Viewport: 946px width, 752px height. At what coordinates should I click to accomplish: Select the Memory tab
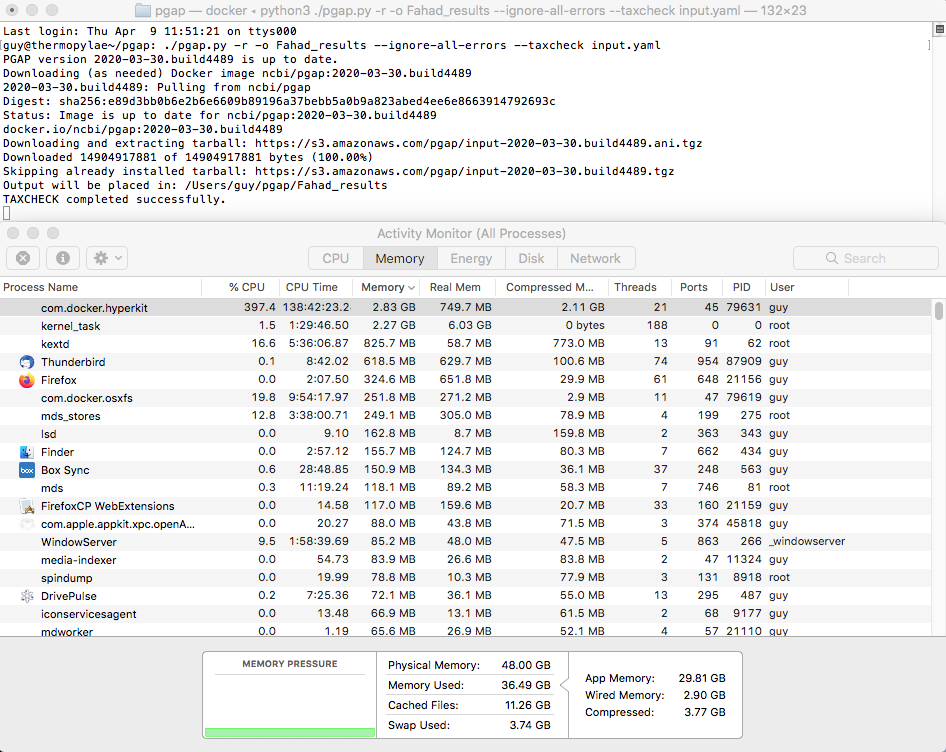400,258
